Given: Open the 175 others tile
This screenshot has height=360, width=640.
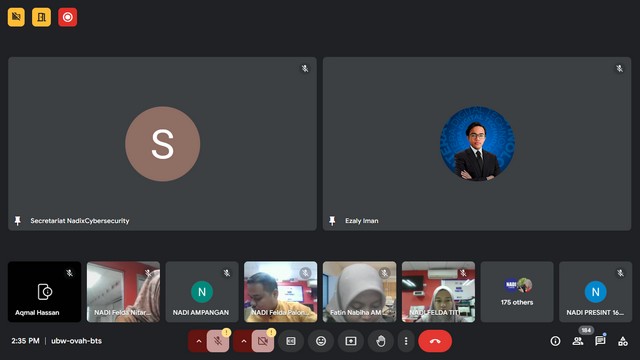Looking at the screenshot, I should pos(517,292).
